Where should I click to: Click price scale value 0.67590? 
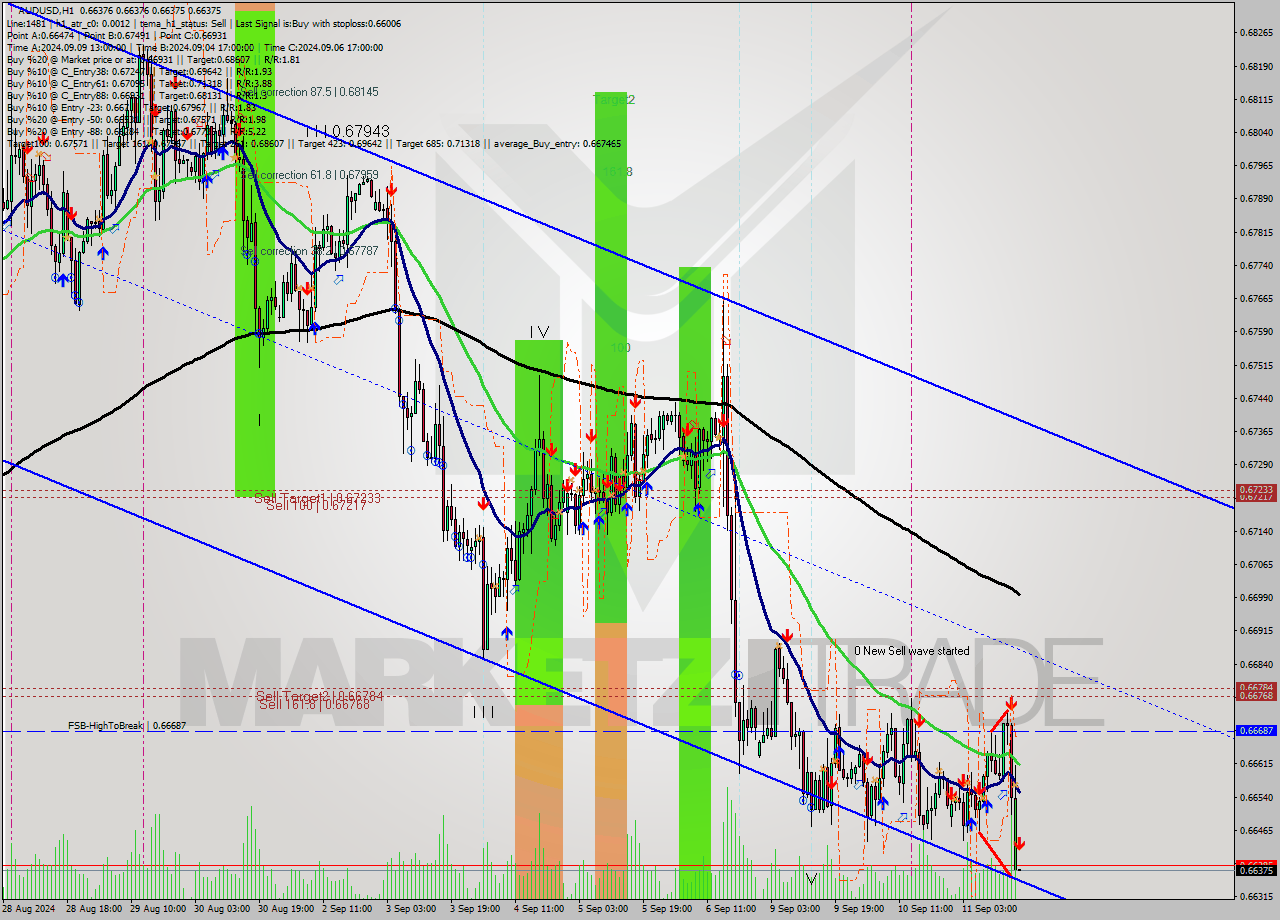click(1257, 331)
